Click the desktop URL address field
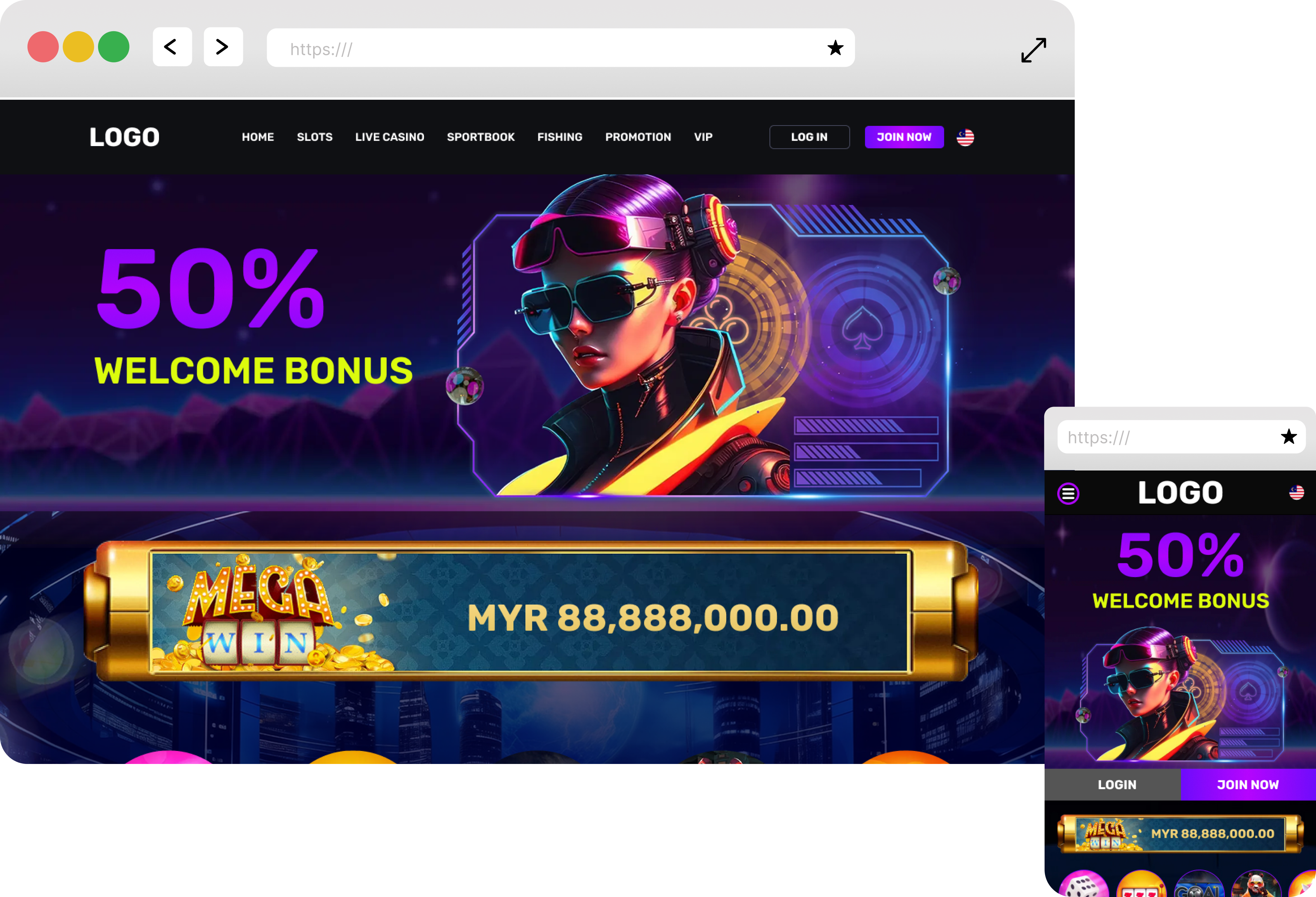This screenshot has width=1316, height=897. [561, 48]
